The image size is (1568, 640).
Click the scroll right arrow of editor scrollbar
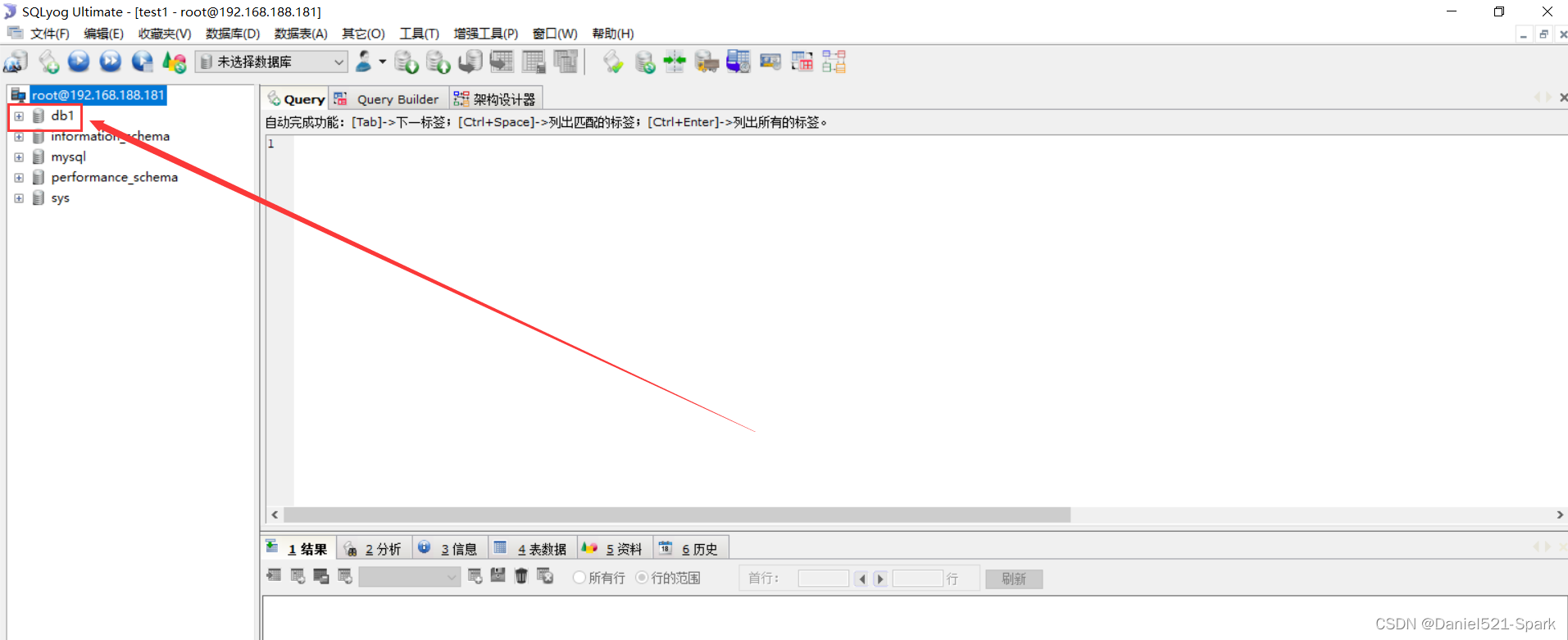click(x=1559, y=515)
